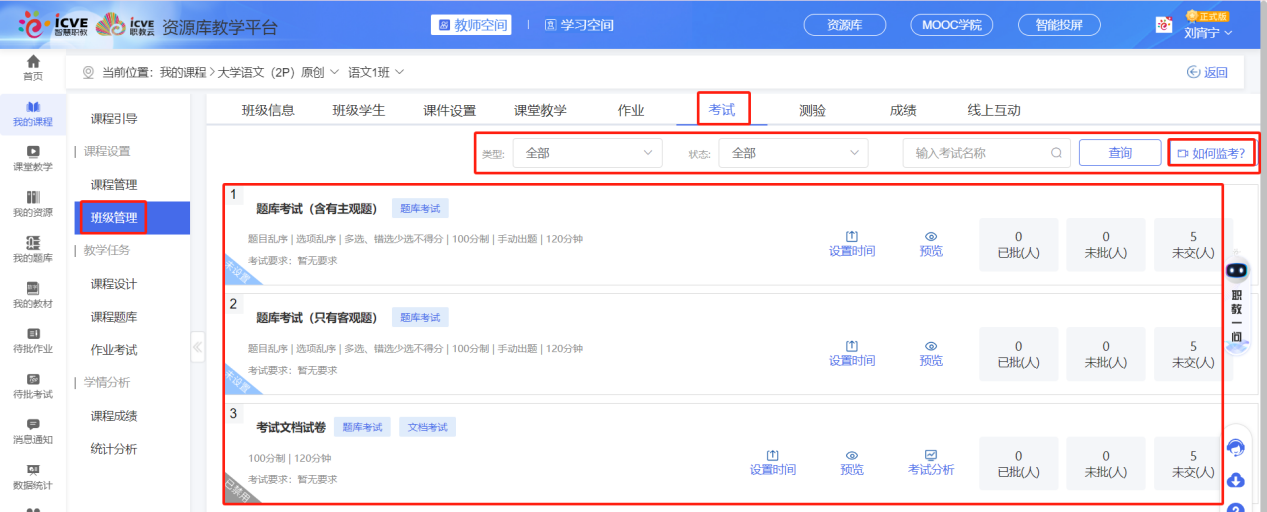The width and height of the screenshot is (1267, 512).
Task: Collapse the left course menu panel arrow
Action: (x=197, y=347)
